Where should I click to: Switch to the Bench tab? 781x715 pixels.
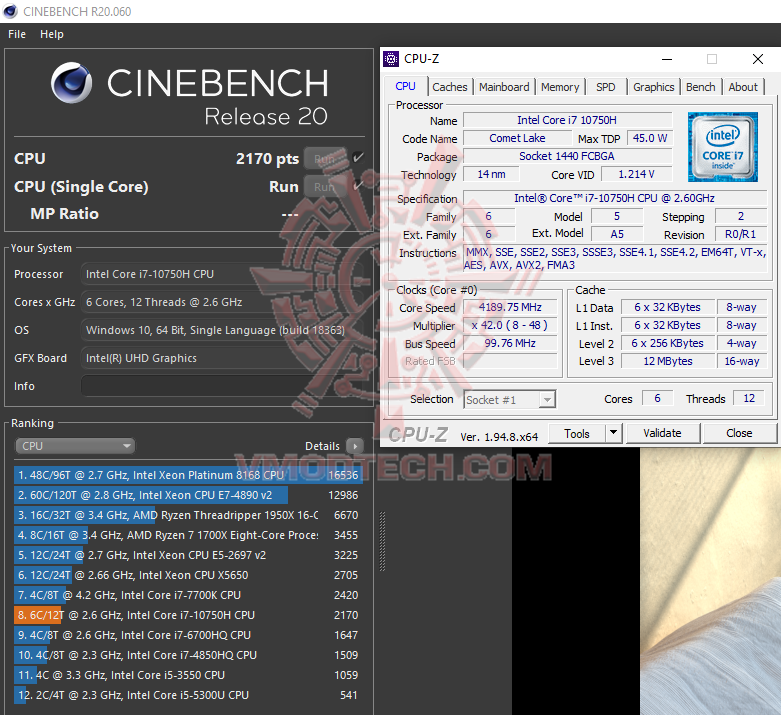(700, 87)
